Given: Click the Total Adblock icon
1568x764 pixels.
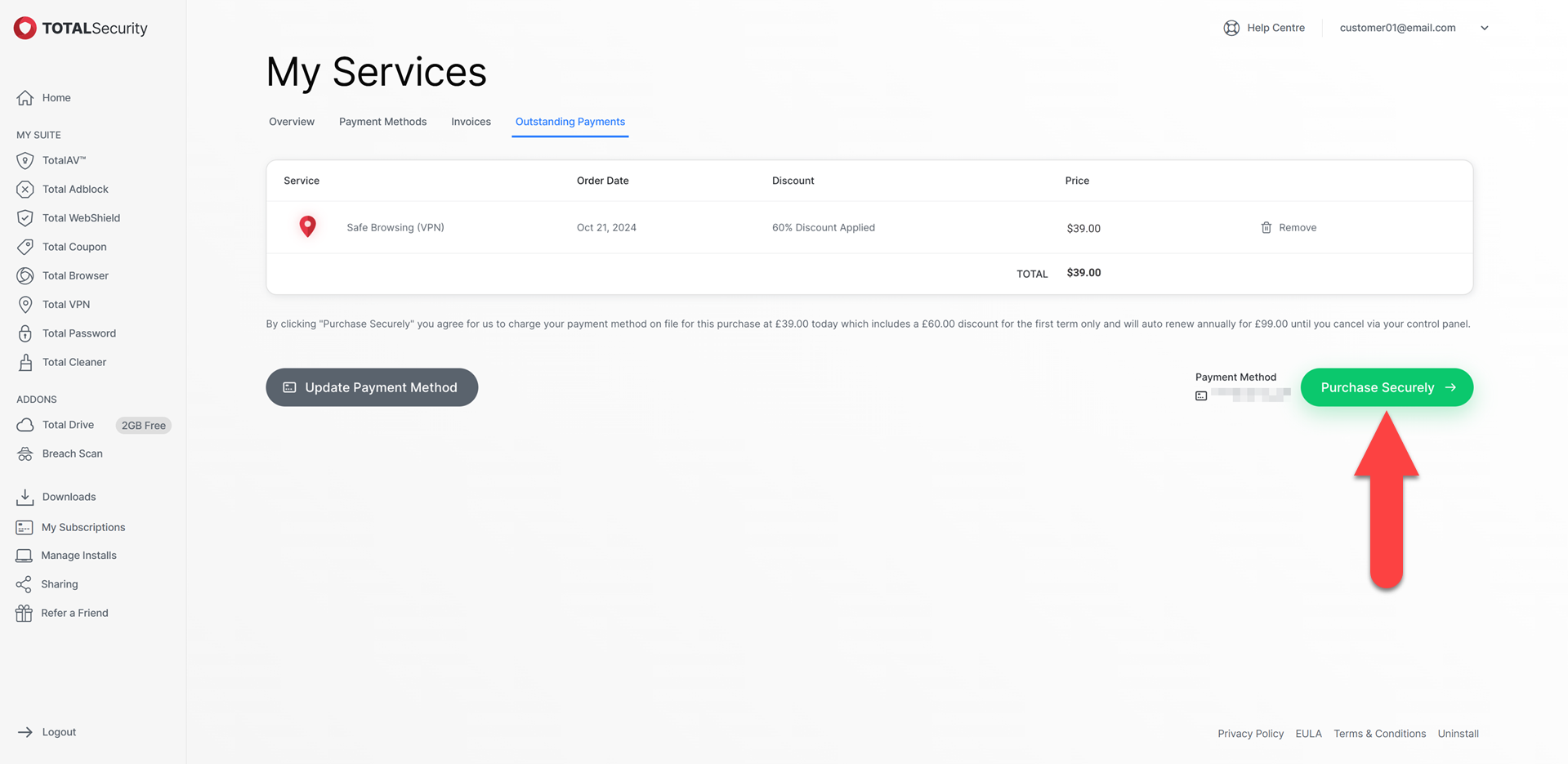Looking at the screenshot, I should point(25,190).
